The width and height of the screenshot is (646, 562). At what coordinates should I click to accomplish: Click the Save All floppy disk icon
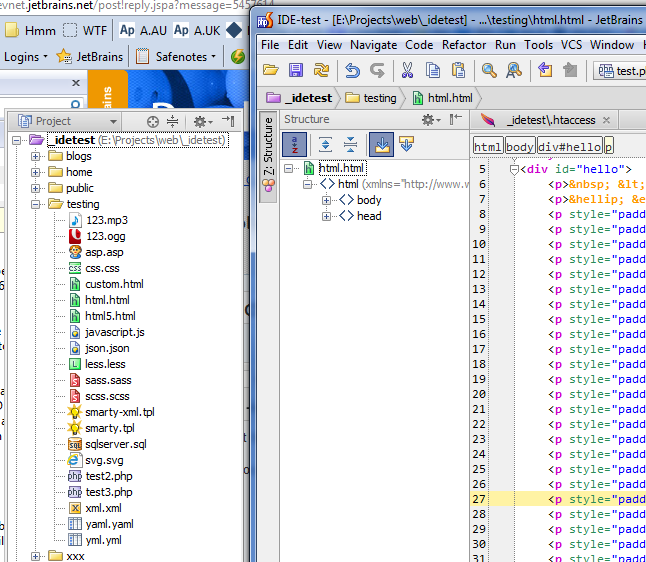point(296,70)
